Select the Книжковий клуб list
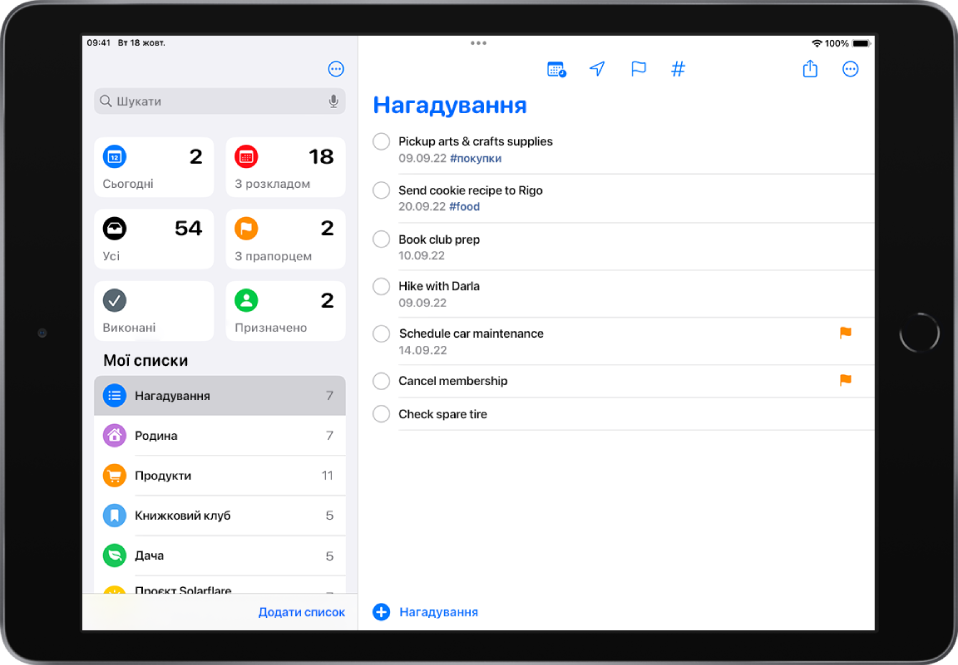This screenshot has width=958, height=665. click(x=220, y=515)
